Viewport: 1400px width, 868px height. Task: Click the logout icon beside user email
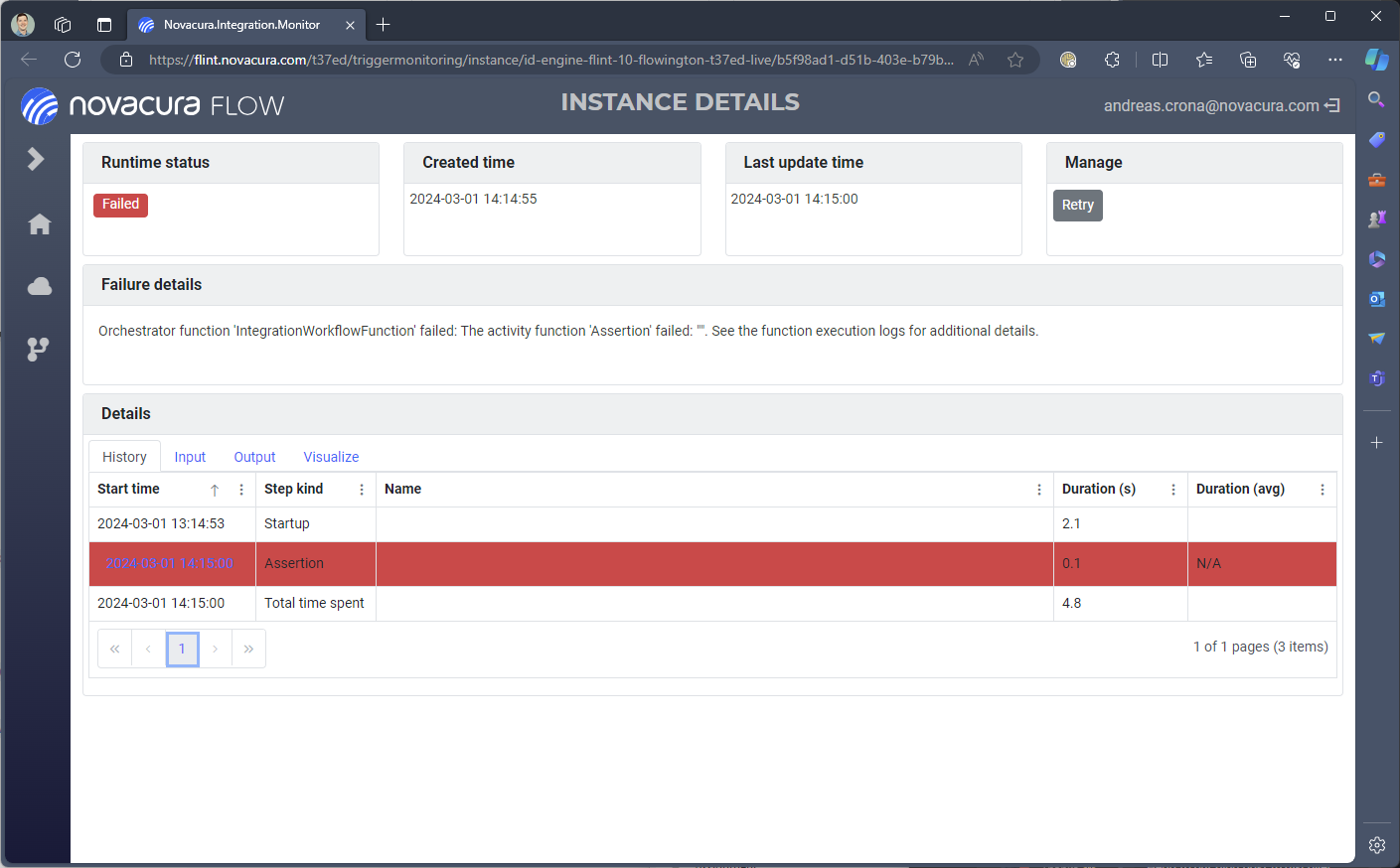click(x=1332, y=105)
